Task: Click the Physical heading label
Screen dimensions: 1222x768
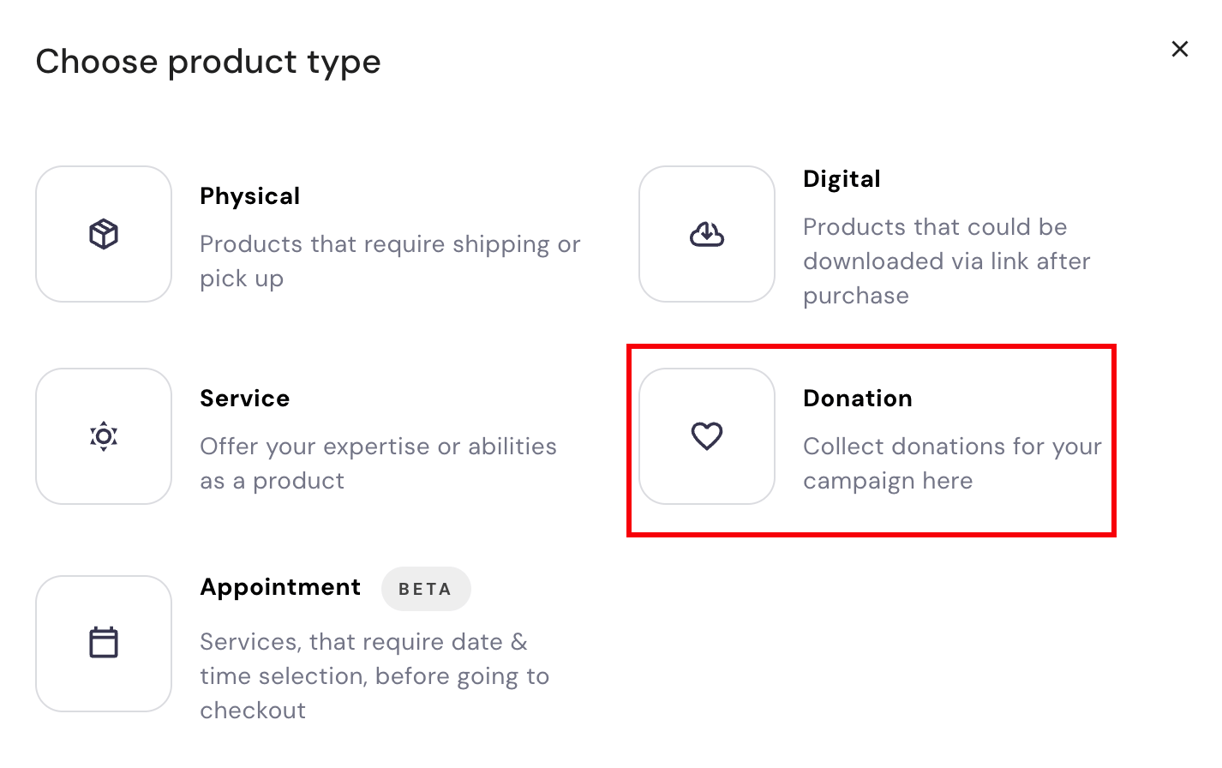Action: [249, 196]
